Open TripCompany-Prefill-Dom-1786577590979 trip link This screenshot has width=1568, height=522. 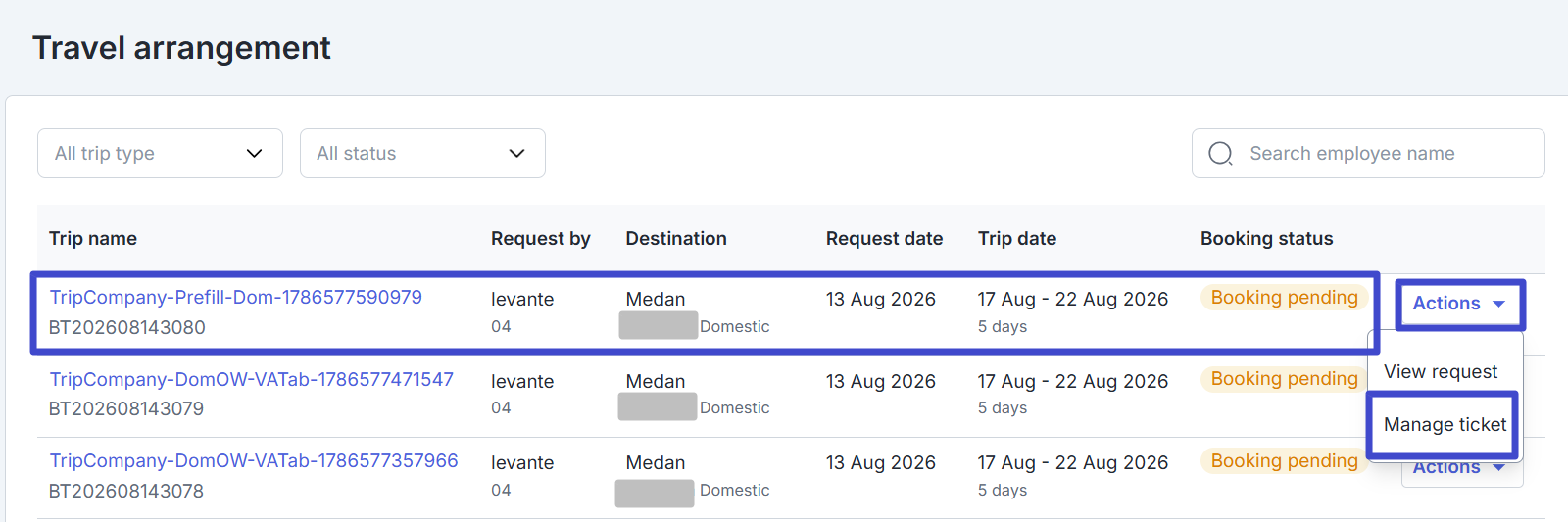236,297
